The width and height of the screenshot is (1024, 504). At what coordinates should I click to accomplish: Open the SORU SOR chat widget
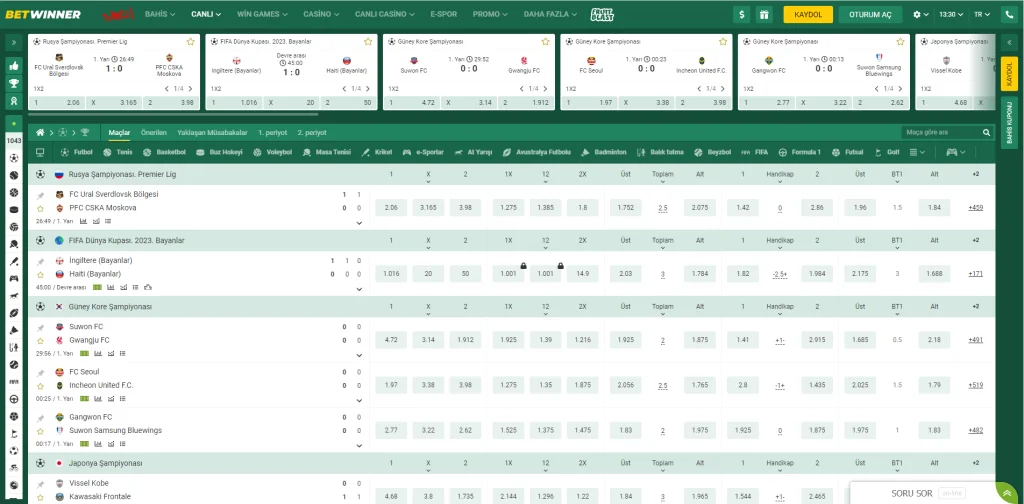tap(923, 494)
